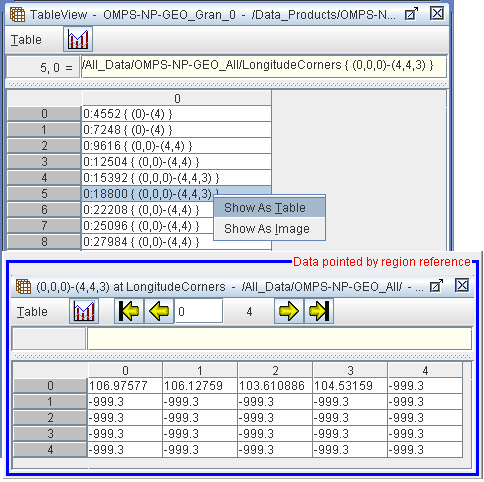
Task: Select the cell with value 103.610886
Action: (x=275, y=386)
